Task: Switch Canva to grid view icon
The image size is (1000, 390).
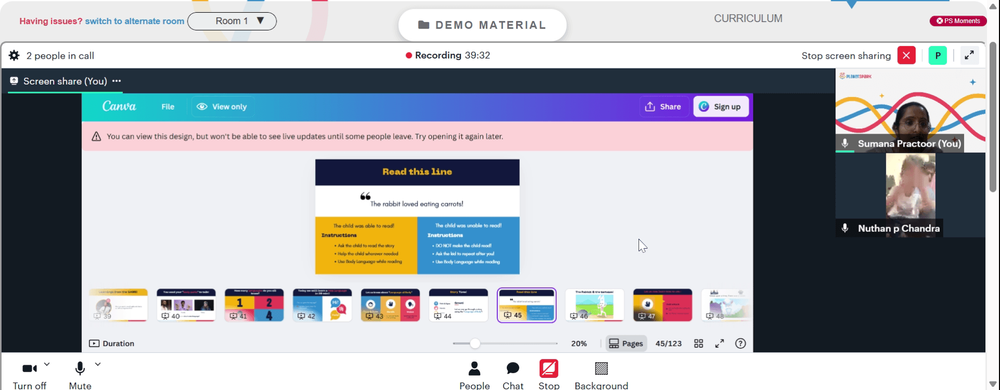Action: (698, 343)
